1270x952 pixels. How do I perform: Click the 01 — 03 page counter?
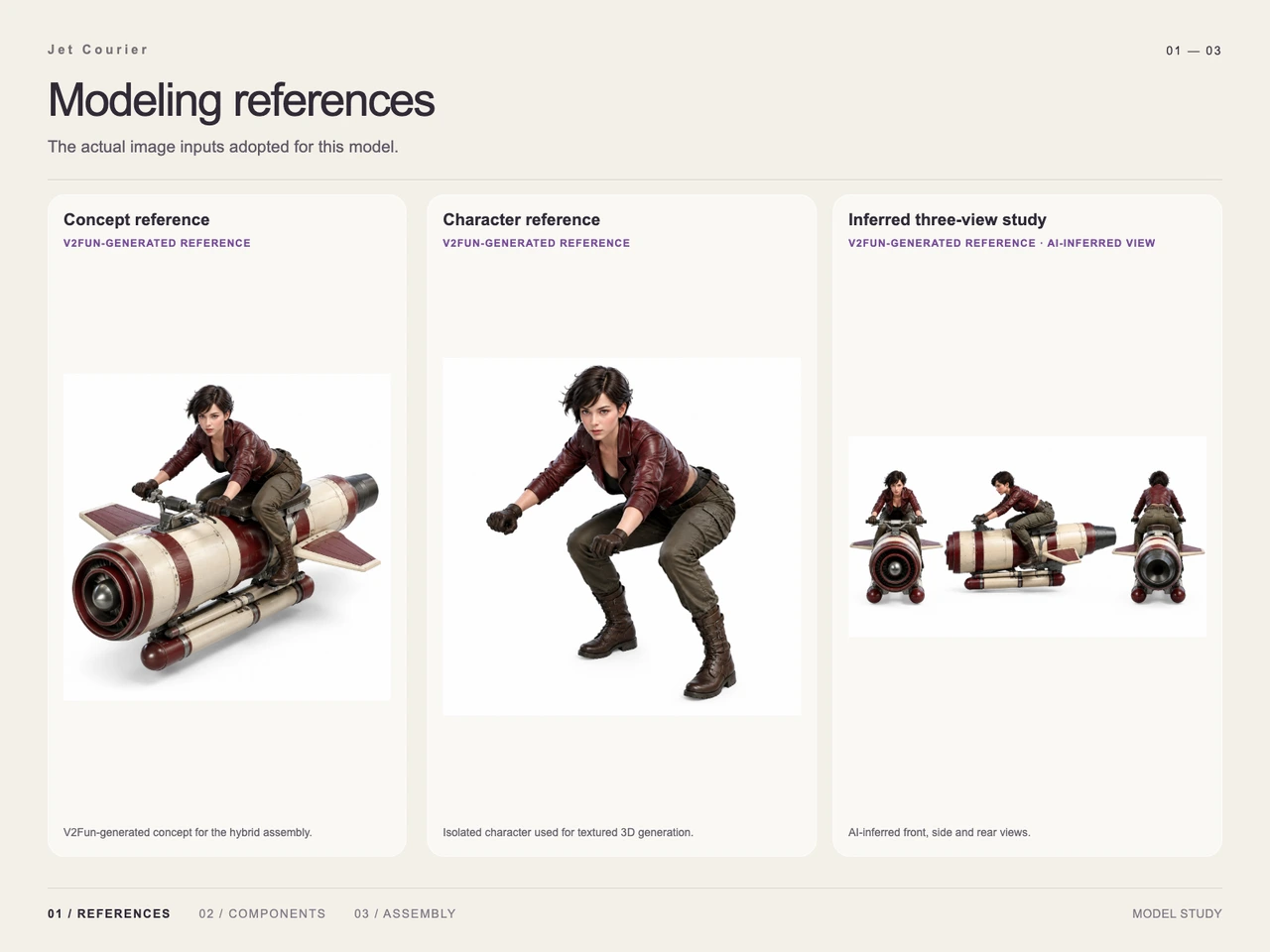[x=1194, y=51]
